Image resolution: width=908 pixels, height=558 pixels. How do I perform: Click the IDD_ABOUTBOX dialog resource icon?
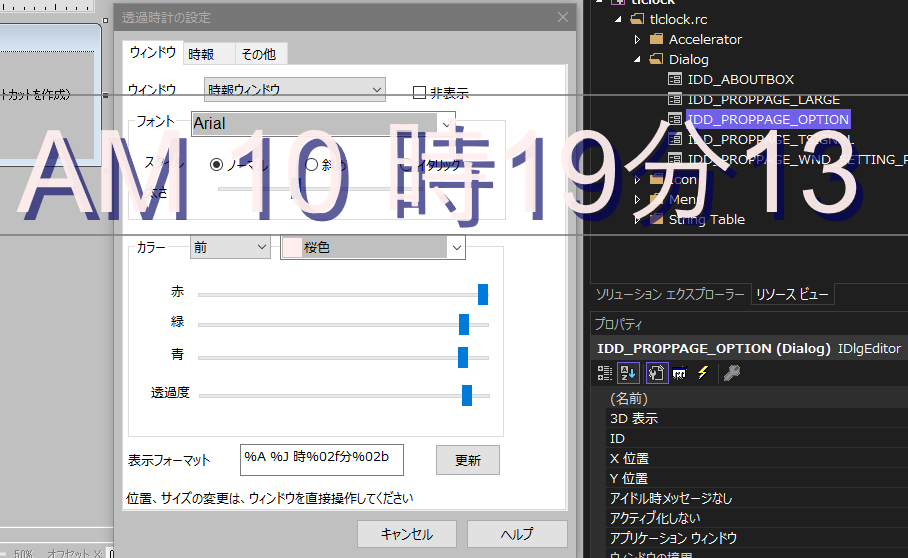pyautogui.click(x=676, y=79)
